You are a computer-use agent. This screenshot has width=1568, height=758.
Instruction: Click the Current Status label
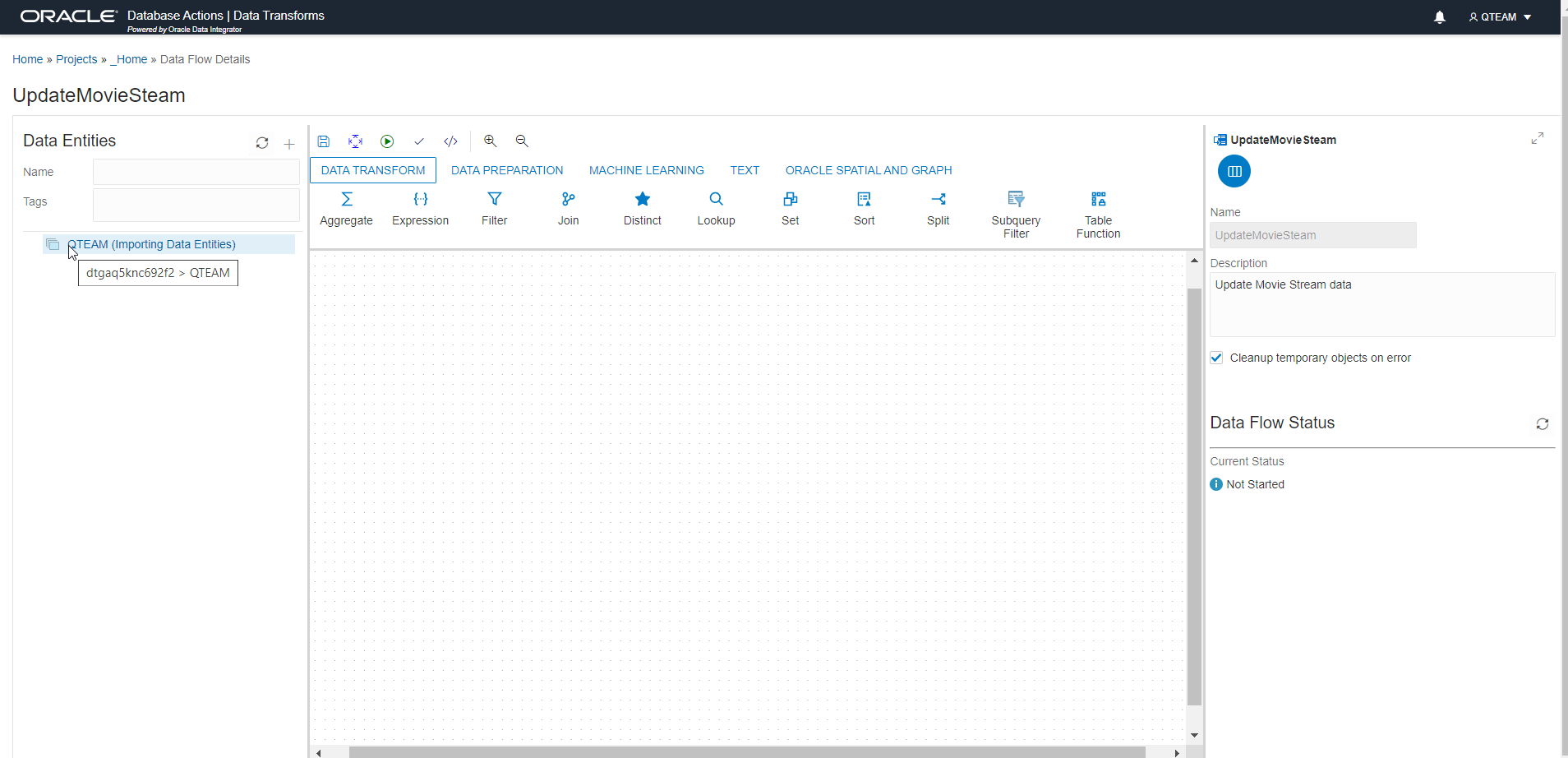pos(1247,461)
